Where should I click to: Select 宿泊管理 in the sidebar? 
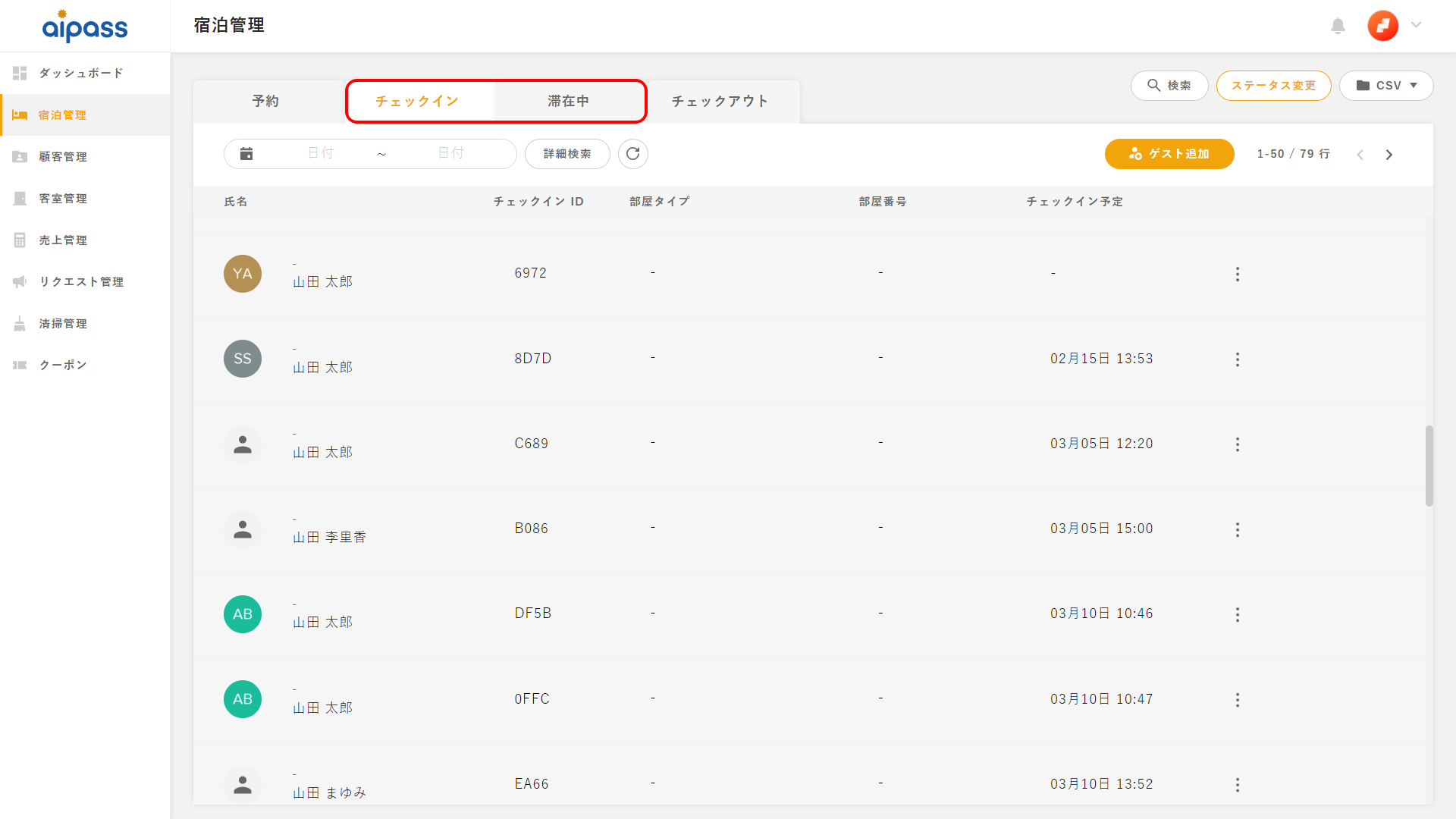[x=85, y=115]
